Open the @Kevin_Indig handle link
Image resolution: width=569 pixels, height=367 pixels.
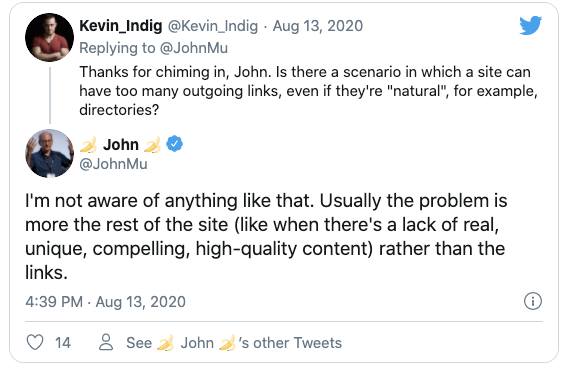pyautogui.click(x=213, y=26)
